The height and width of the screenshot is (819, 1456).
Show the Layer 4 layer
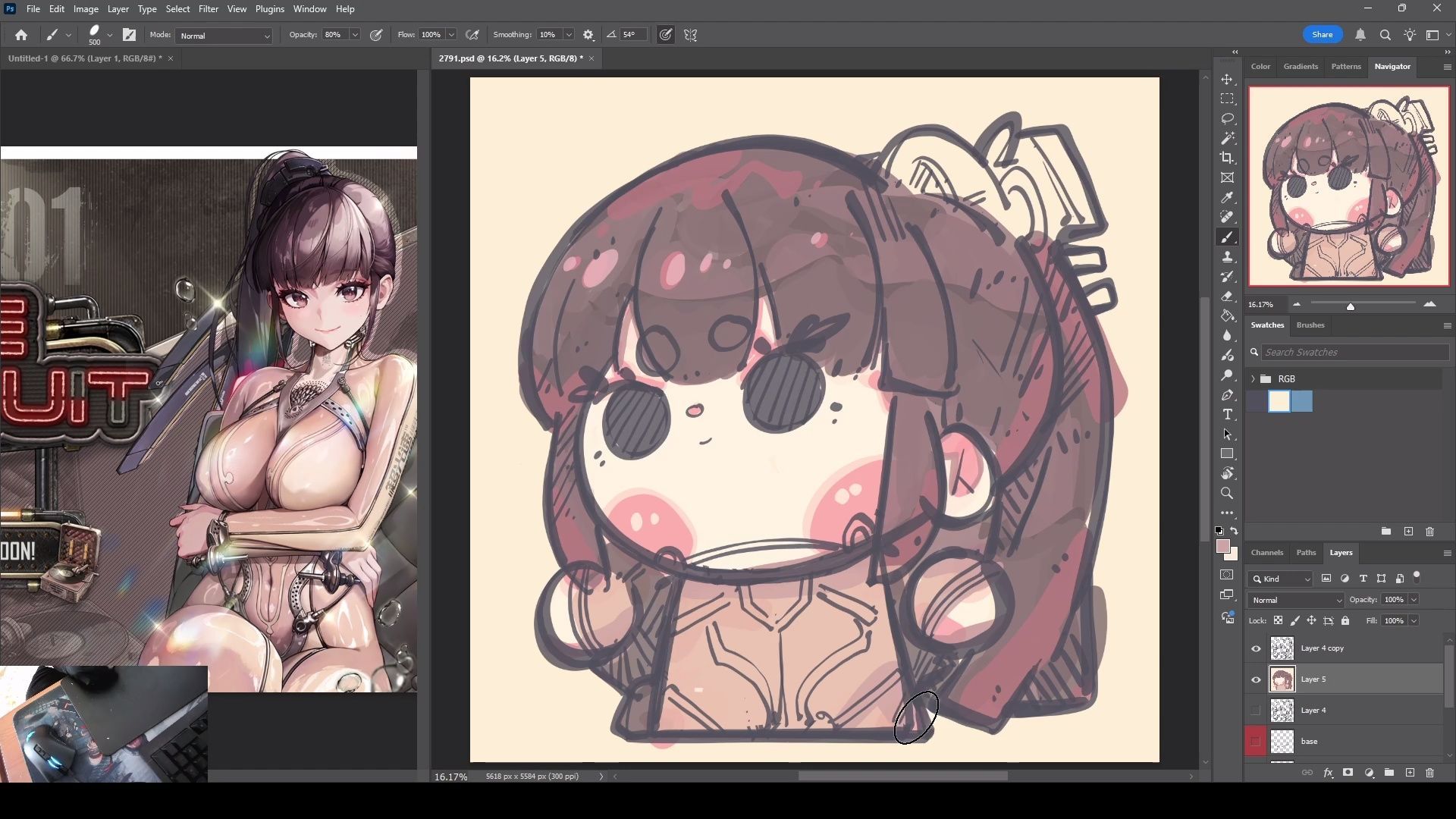[x=1256, y=711]
